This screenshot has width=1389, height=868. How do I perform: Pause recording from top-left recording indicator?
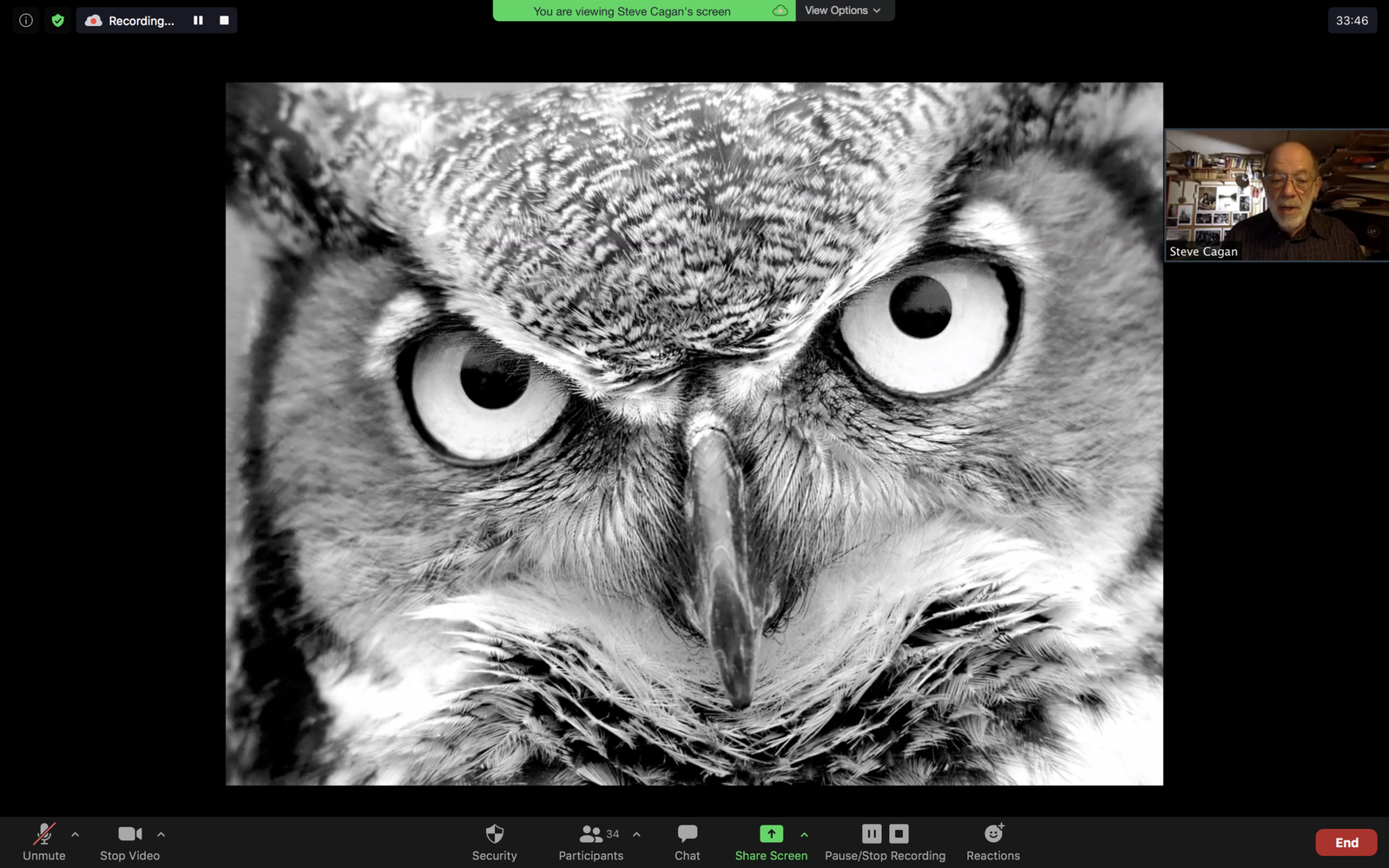click(x=198, y=20)
